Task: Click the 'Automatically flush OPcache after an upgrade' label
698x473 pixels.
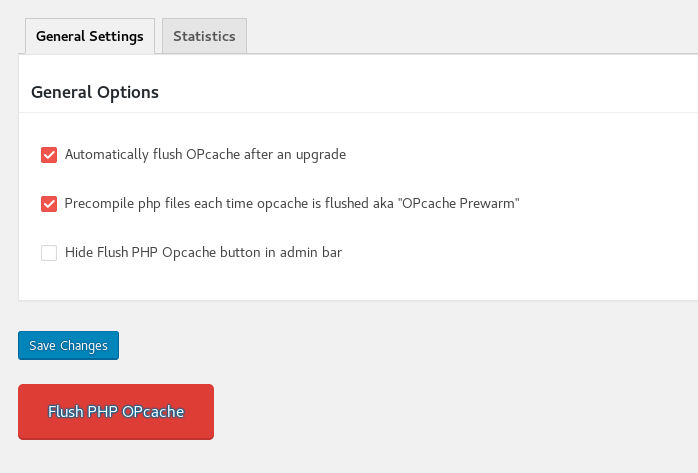Action: (x=205, y=155)
